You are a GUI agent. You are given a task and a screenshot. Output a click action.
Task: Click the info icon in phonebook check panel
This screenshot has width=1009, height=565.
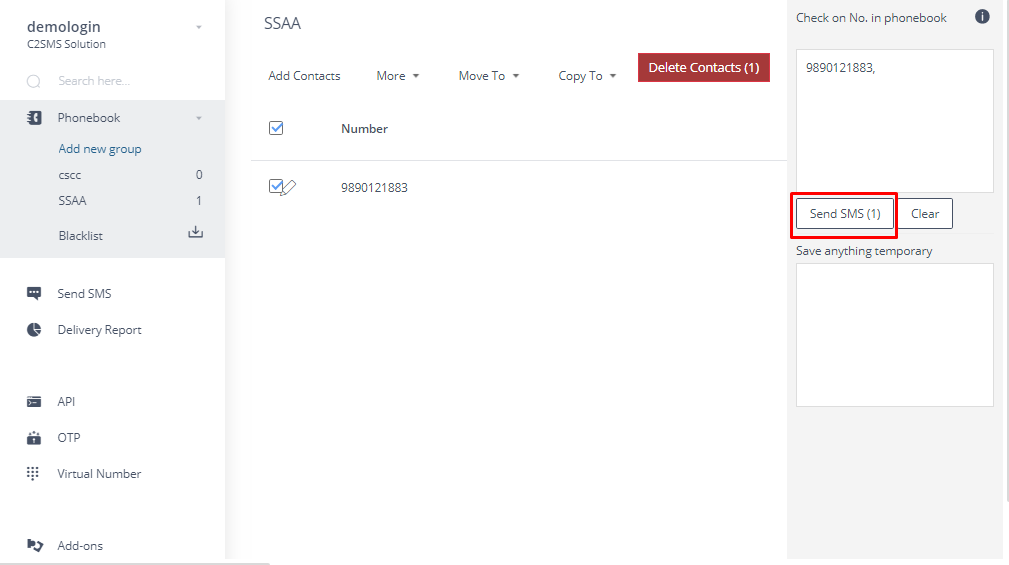(982, 17)
